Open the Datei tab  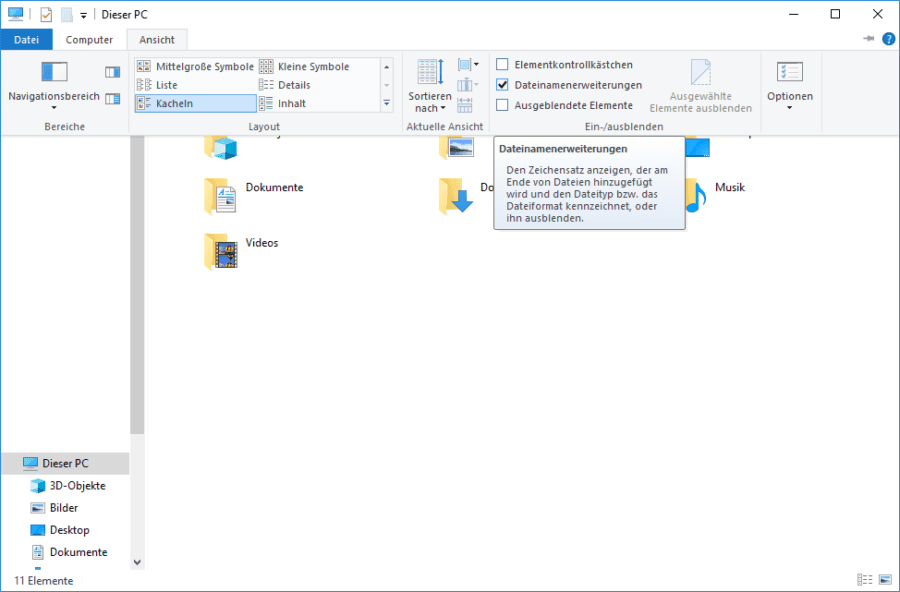pyautogui.click(x=26, y=40)
